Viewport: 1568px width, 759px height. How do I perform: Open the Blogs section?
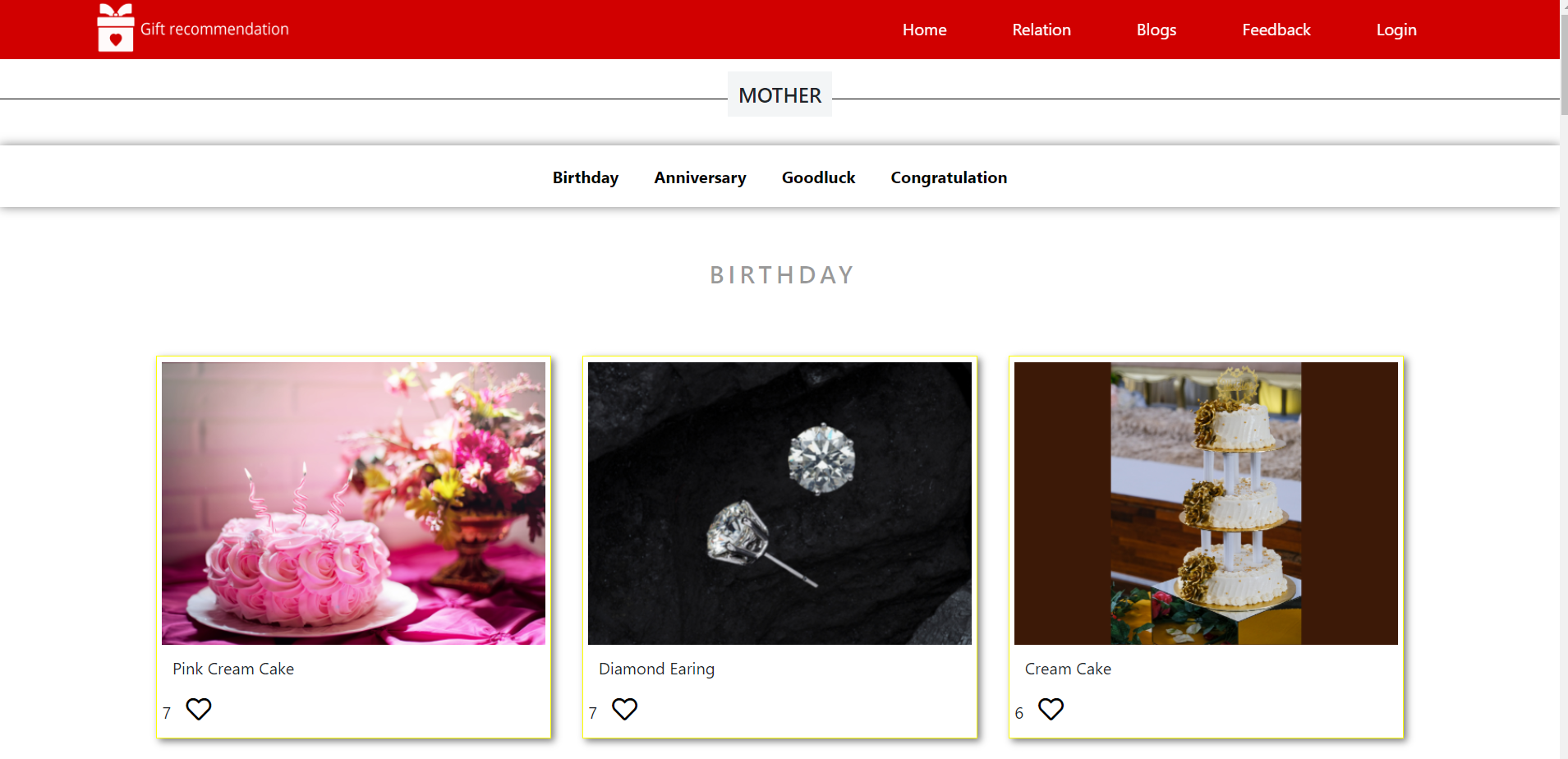(1156, 30)
